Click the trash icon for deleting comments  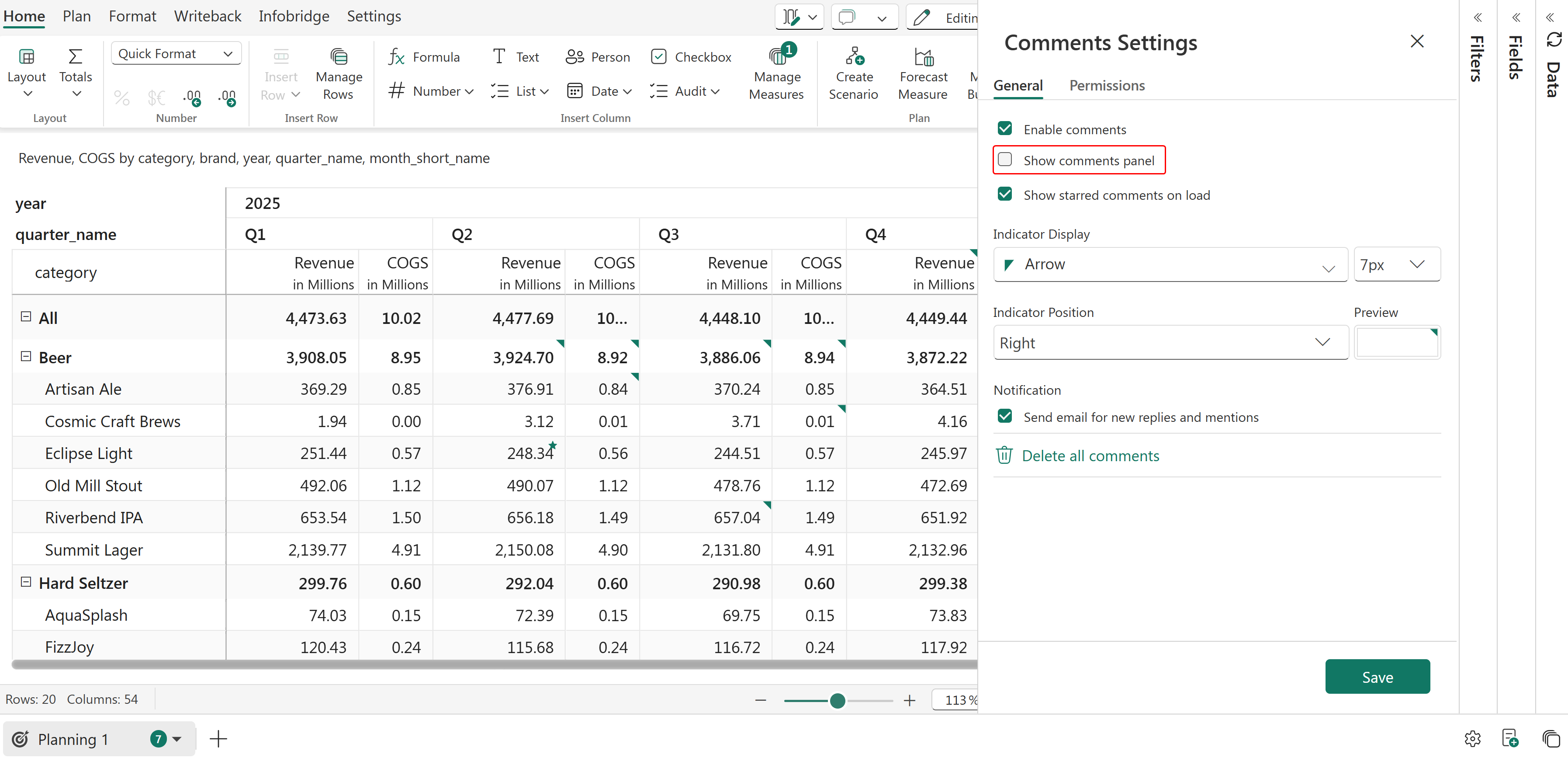tap(1004, 455)
